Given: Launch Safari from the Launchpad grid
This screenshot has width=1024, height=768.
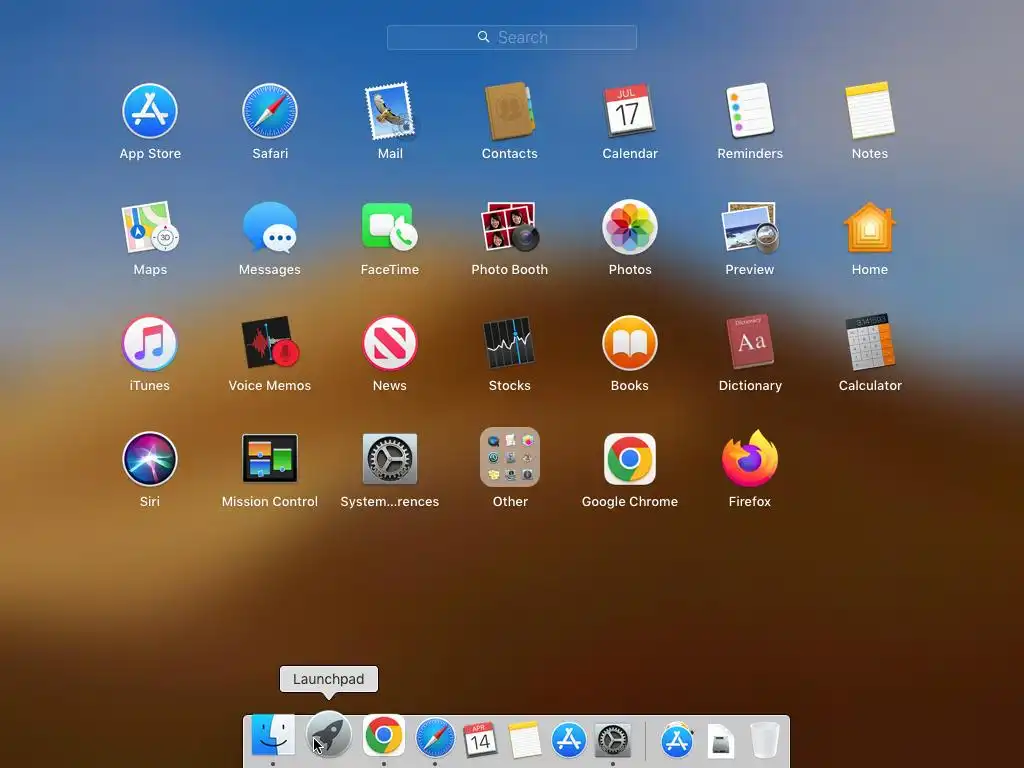Looking at the screenshot, I should tap(270, 111).
